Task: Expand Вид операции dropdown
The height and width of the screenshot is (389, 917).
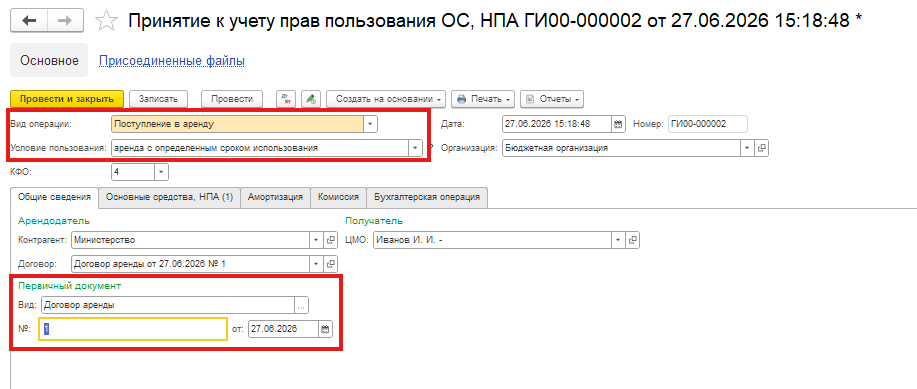Action: pyautogui.click(x=370, y=124)
